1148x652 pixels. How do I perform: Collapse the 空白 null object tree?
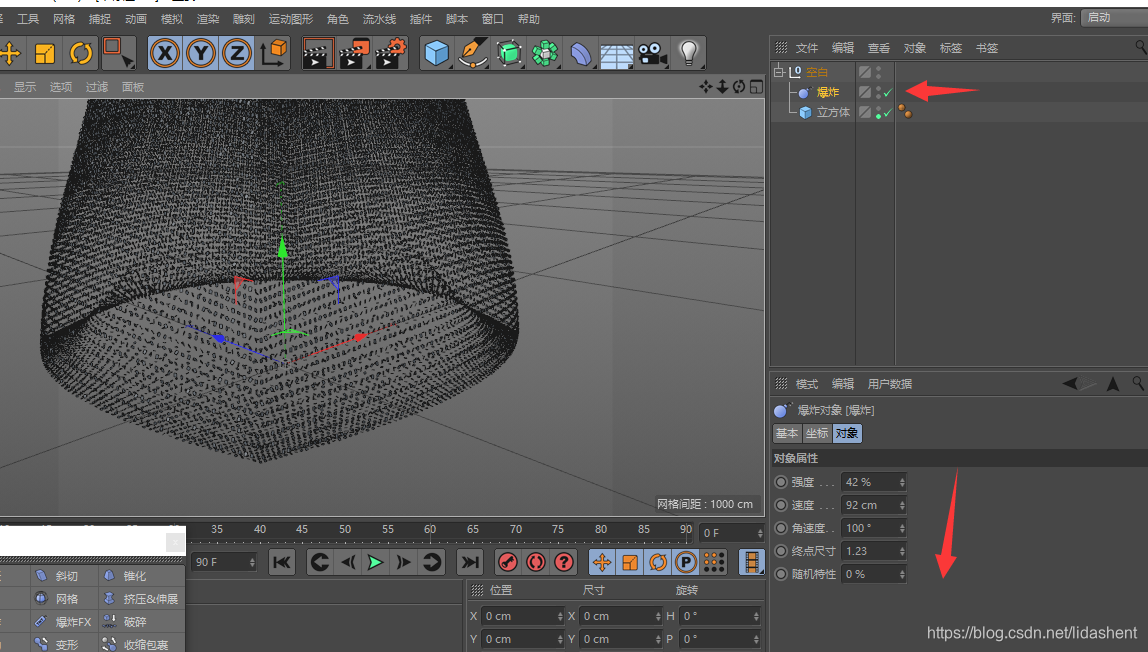coord(780,72)
